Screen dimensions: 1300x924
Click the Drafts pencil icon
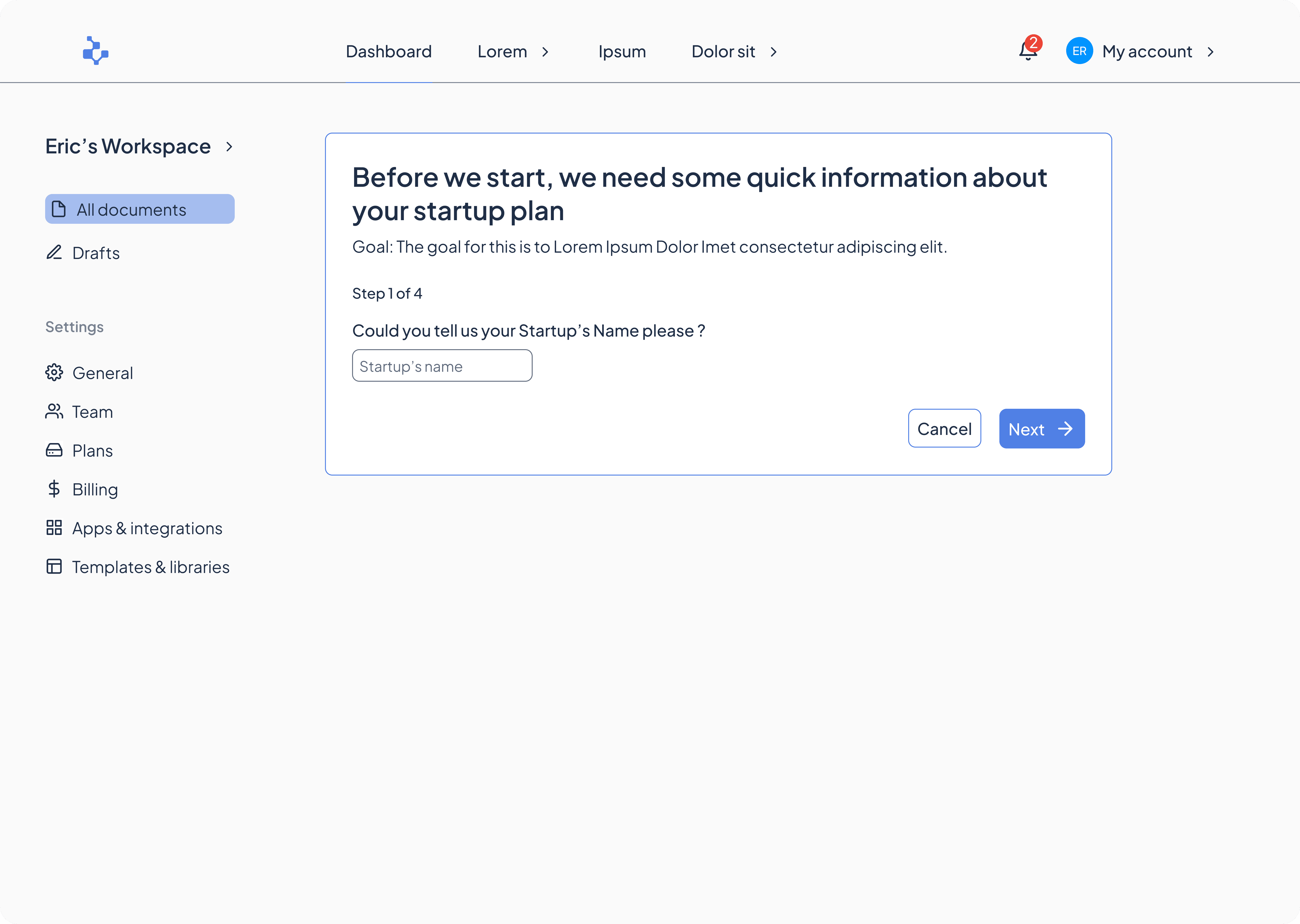click(54, 252)
